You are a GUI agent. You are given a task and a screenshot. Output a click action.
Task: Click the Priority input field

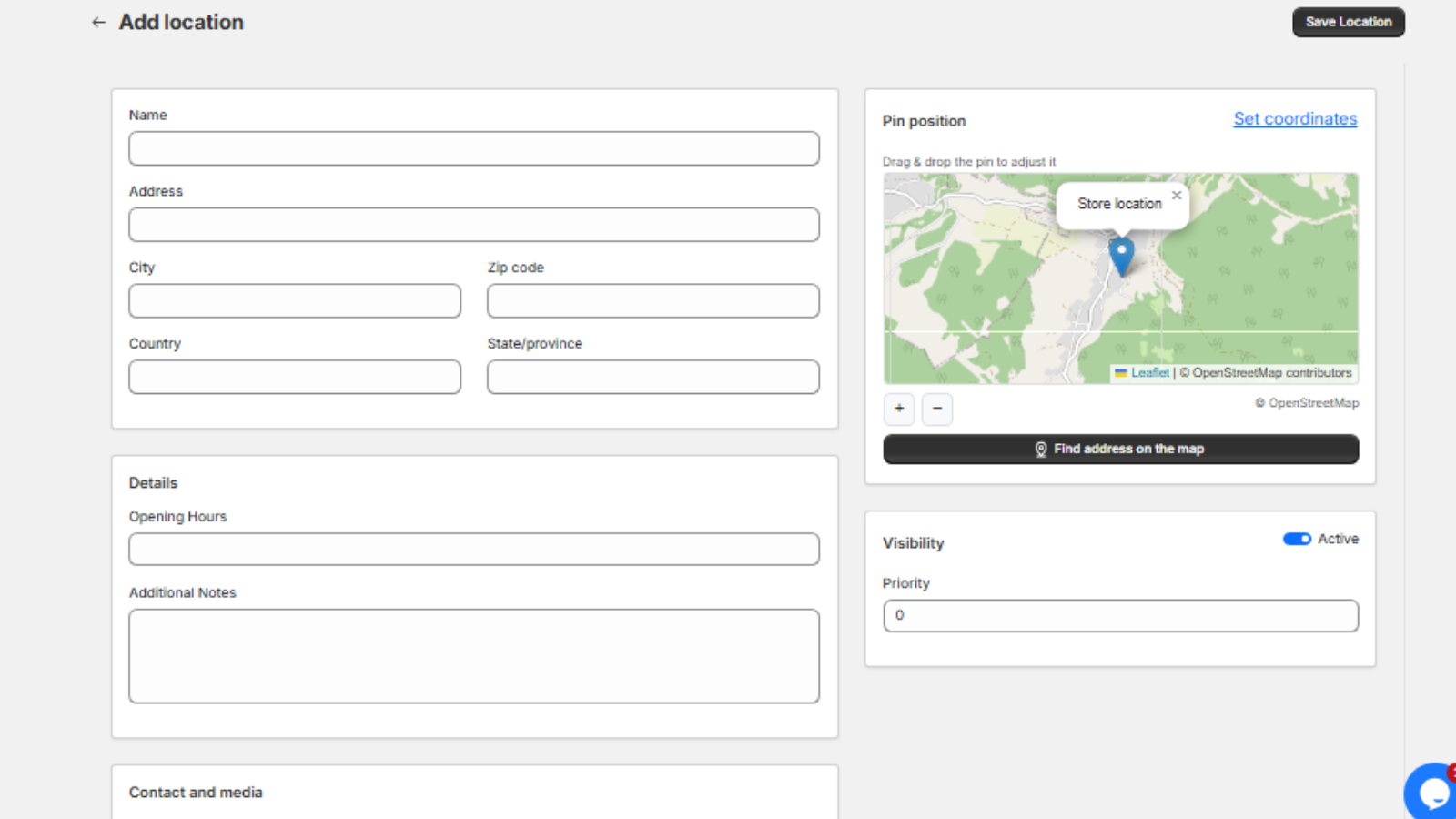point(1120,615)
